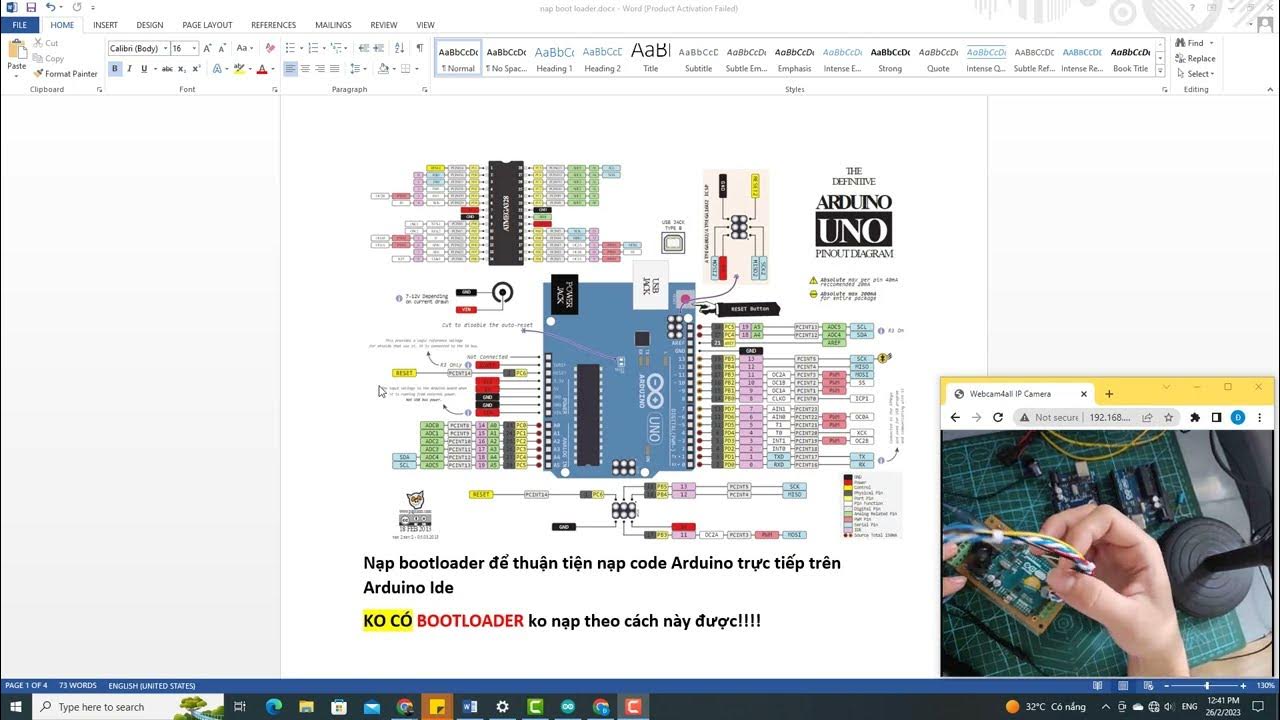Apply the Normal style
Image resolution: width=1280 pixels, height=720 pixels.
click(x=458, y=59)
